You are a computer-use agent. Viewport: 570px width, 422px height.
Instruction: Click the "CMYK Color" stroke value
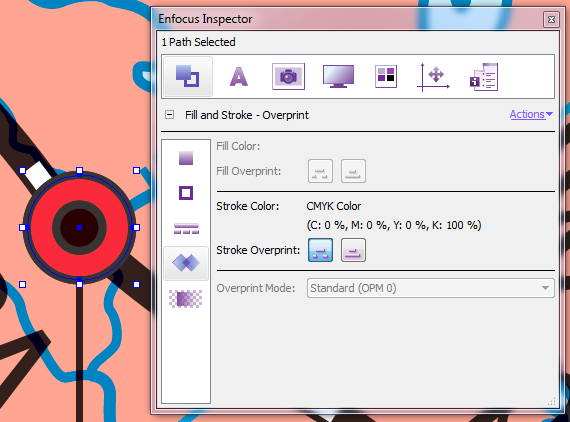(334, 206)
